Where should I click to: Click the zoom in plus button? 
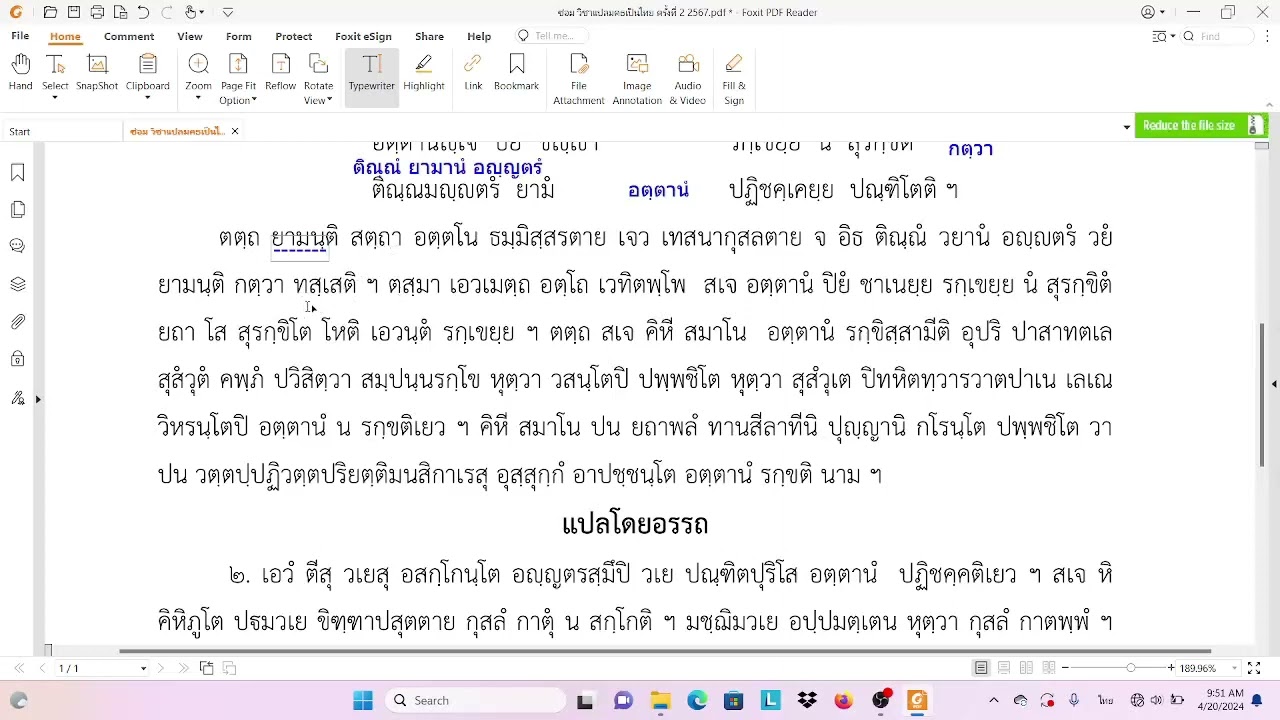(1171, 668)
